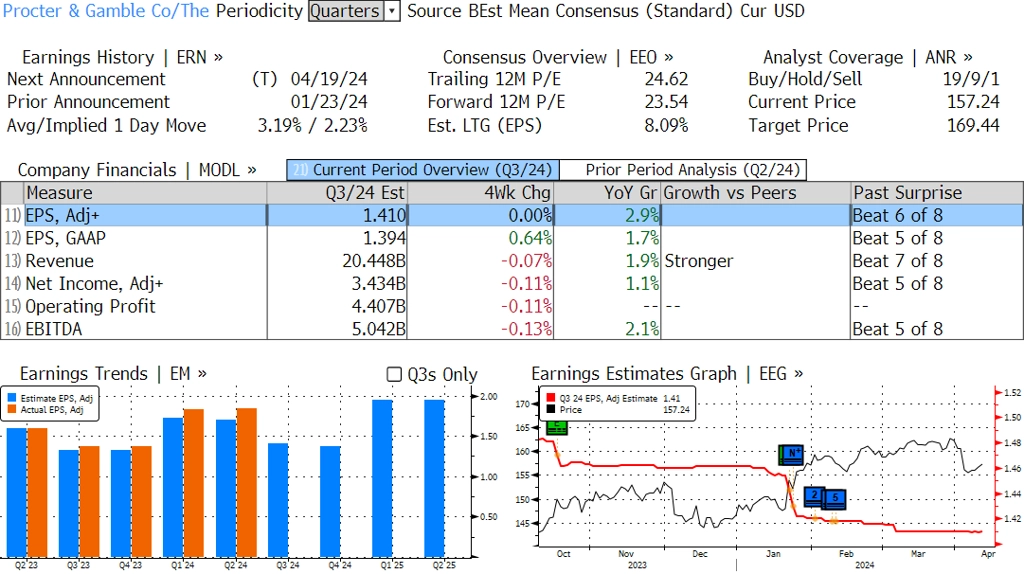The height and width of the screenshot is (574, 1024).
Task: Open Analyst Coverage ANR link
Action: (x=868, y=57)
